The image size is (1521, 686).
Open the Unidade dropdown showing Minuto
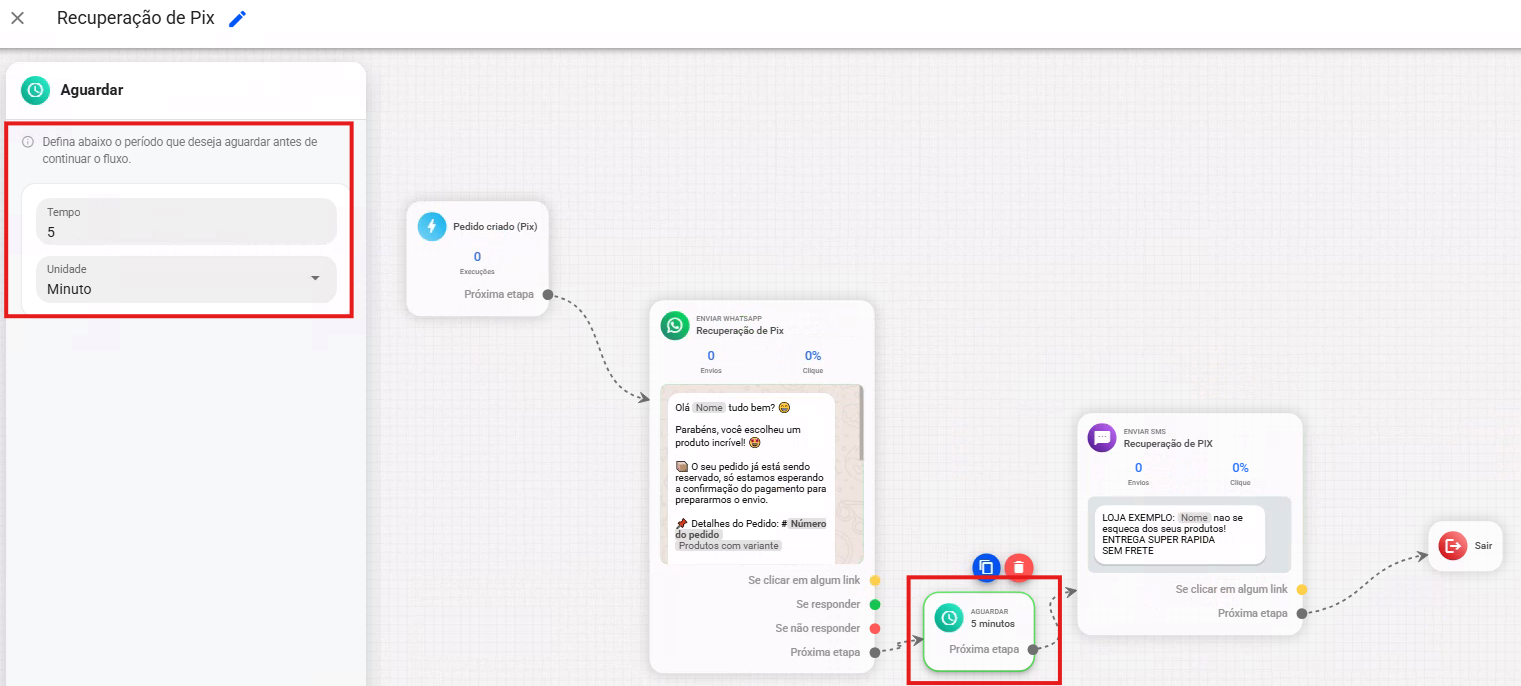[x=186, y=280]
